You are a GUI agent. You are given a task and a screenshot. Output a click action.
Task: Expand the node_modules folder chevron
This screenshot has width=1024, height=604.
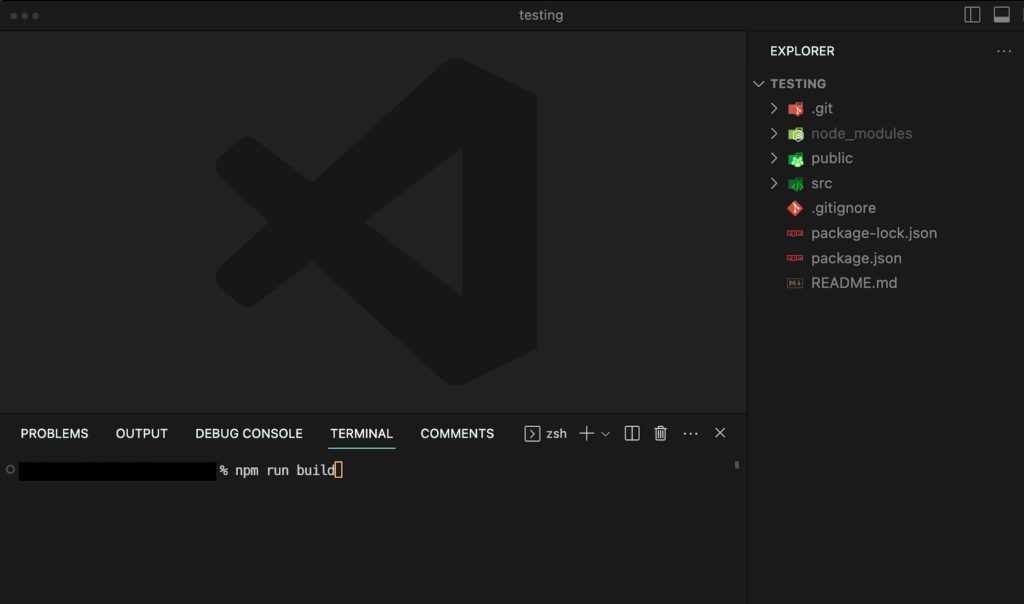click(774, 133)
